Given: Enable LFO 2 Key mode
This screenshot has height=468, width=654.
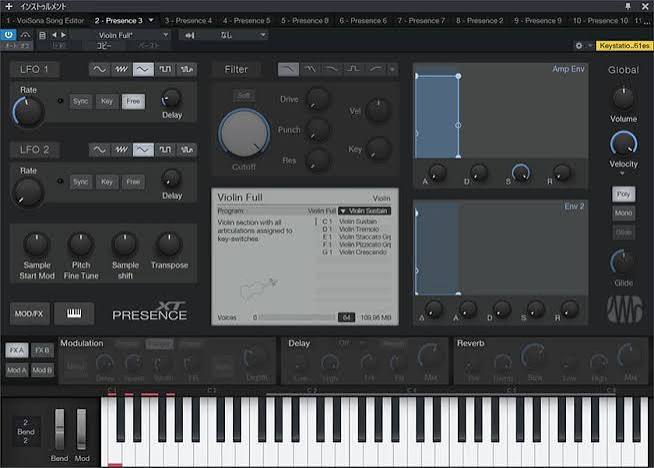Looking at the screenshot, I should [x=107, y=182].
